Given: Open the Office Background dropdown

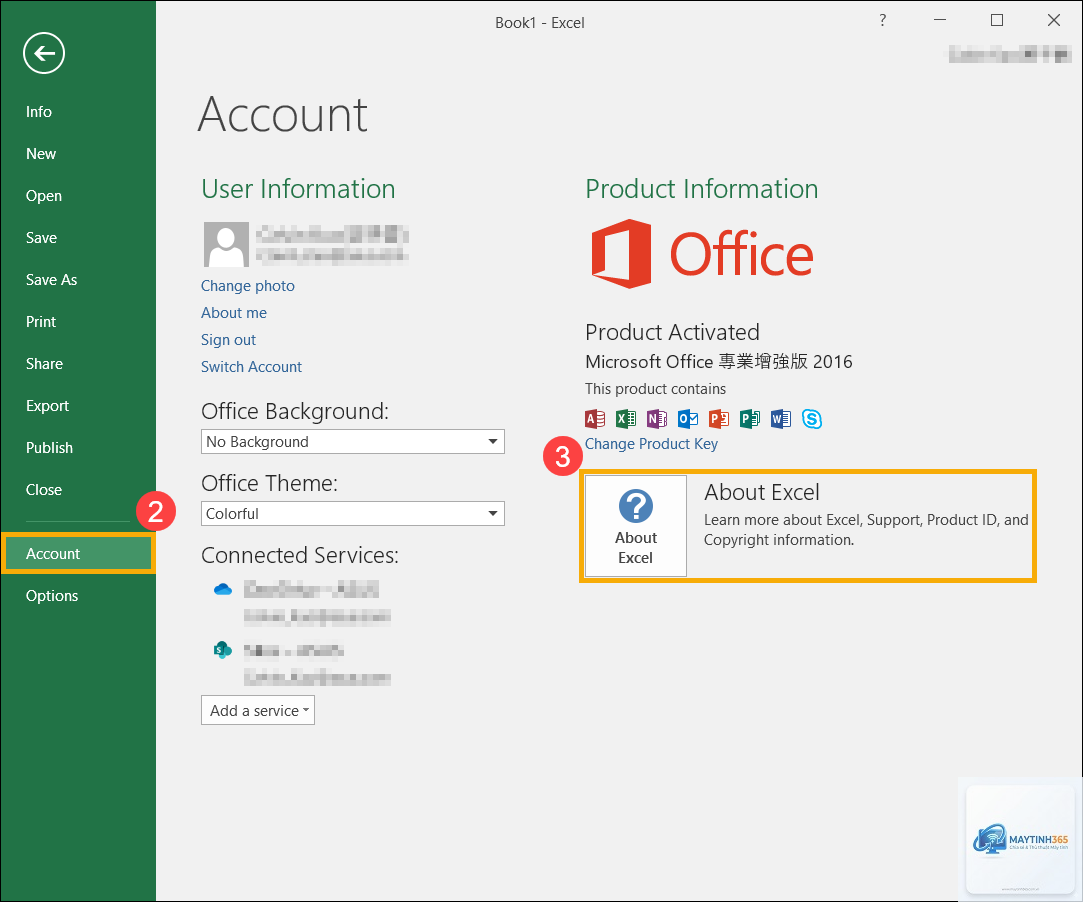Looking at the screenshot, I should click(x=352, y=442).
